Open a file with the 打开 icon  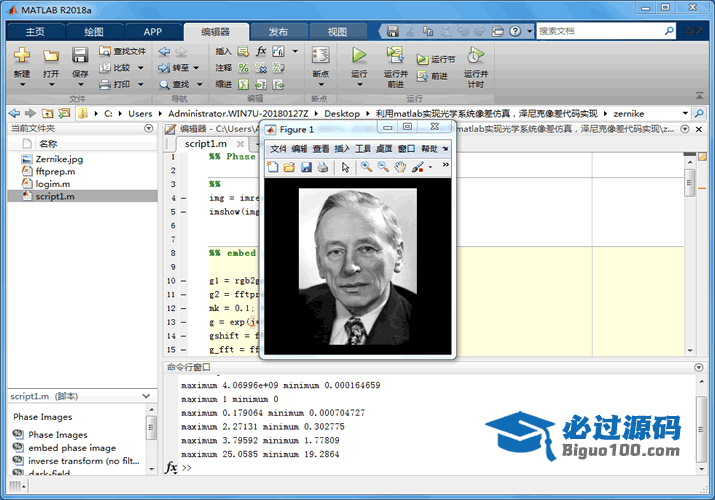pos(51,56)
